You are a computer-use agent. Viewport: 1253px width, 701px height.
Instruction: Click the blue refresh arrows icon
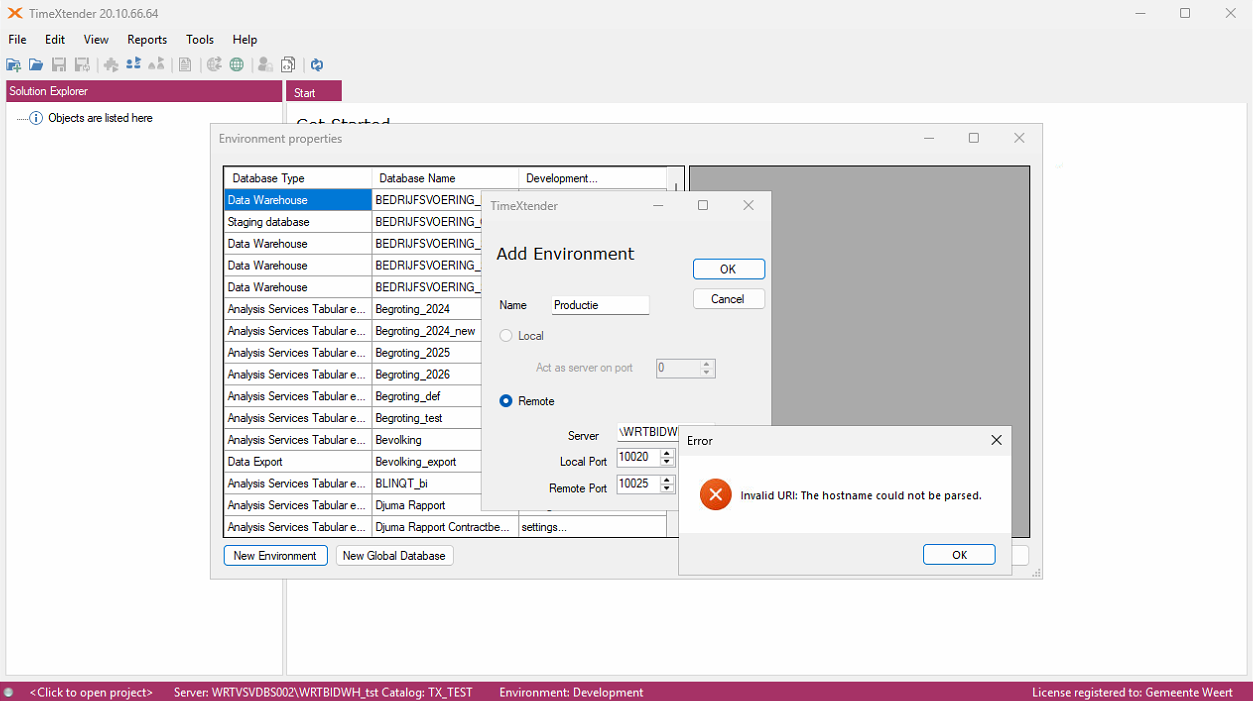(x=317, y=65)
